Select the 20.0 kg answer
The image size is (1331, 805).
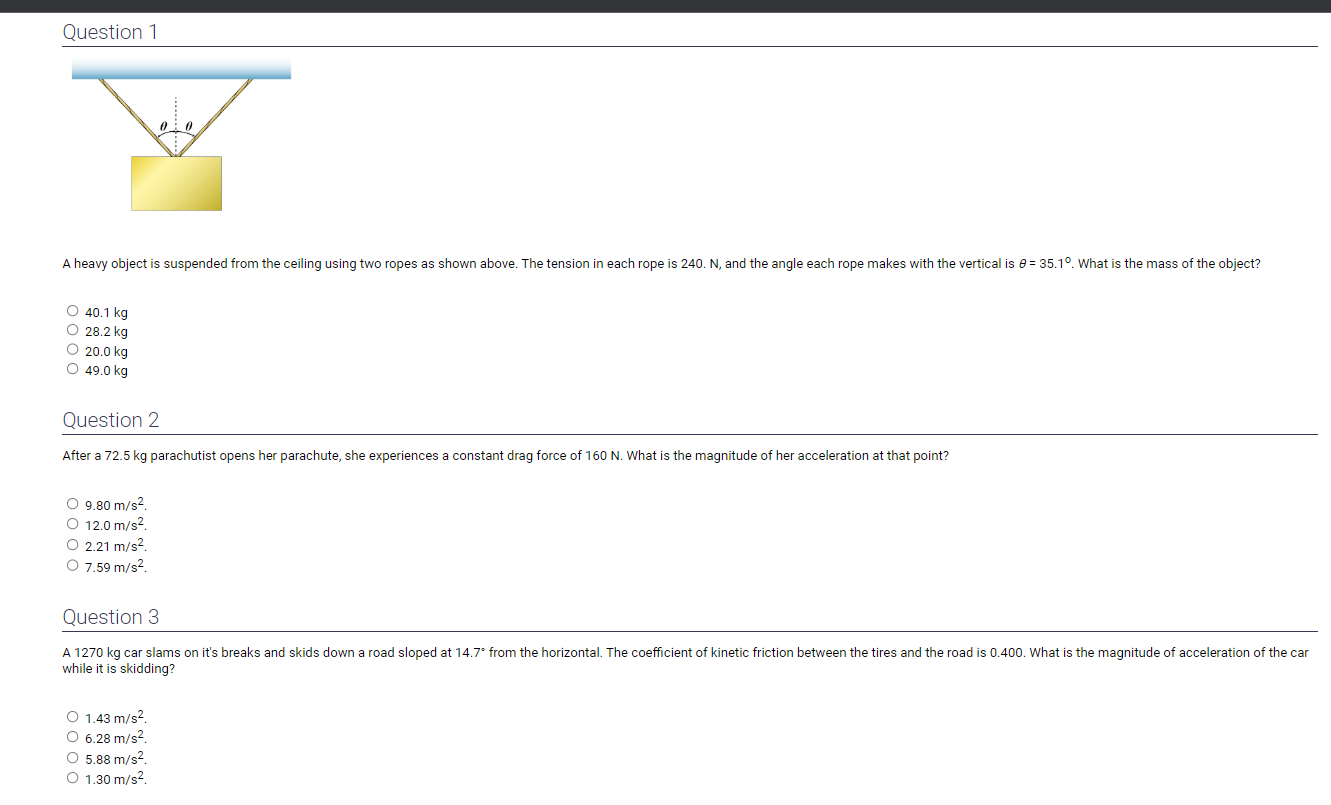tap(72, 351)
